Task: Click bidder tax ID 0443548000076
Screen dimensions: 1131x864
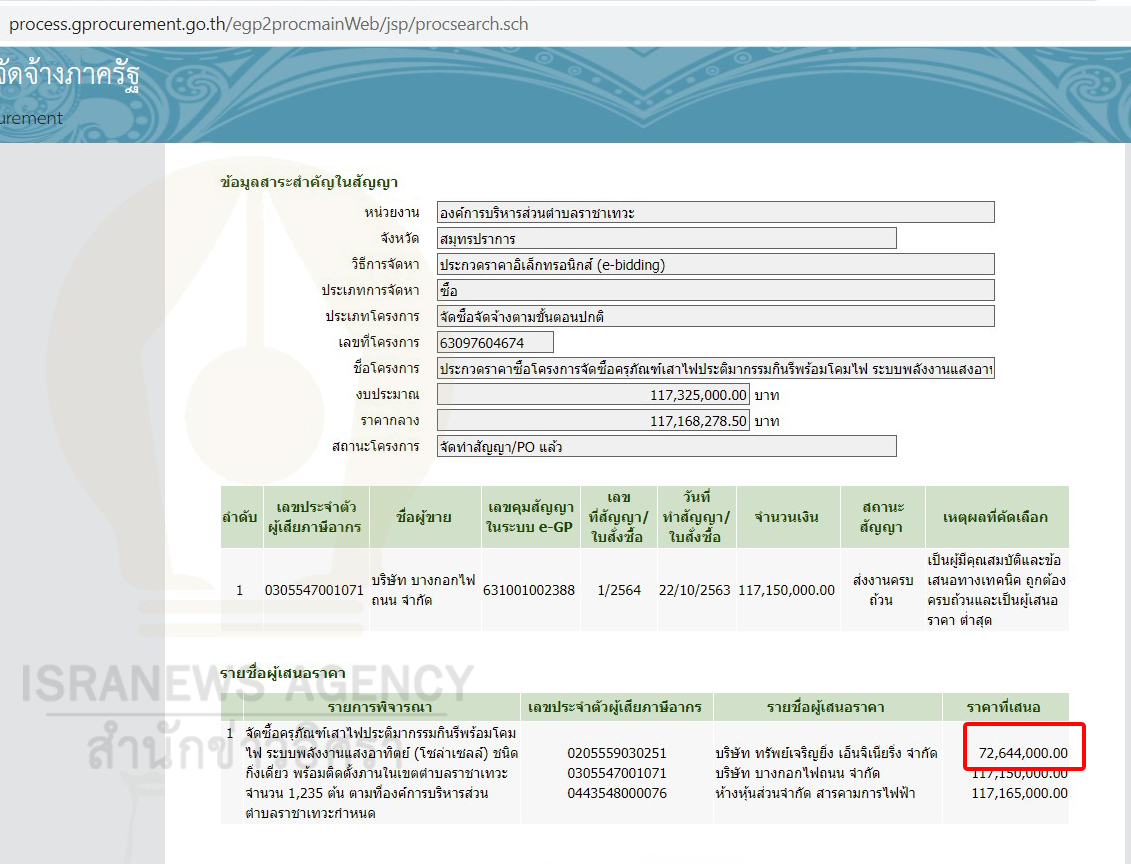Action: pyautogui.click(x=616, y=793)
